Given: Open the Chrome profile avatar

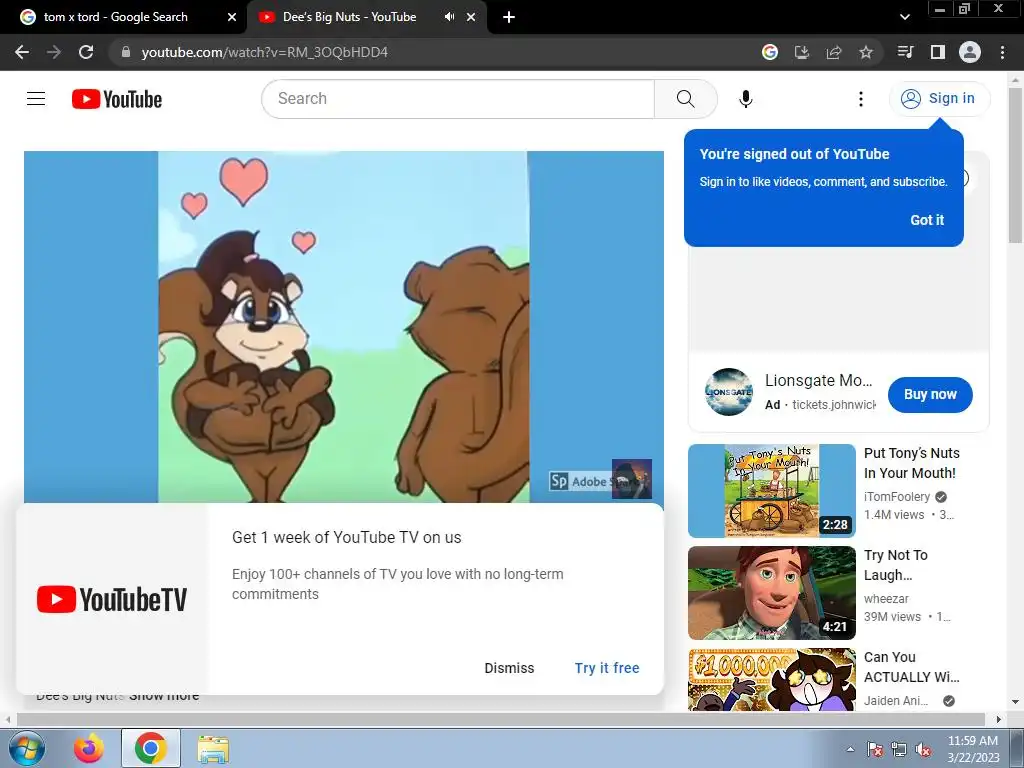Looking at the screenshot, I should (970, 52).
